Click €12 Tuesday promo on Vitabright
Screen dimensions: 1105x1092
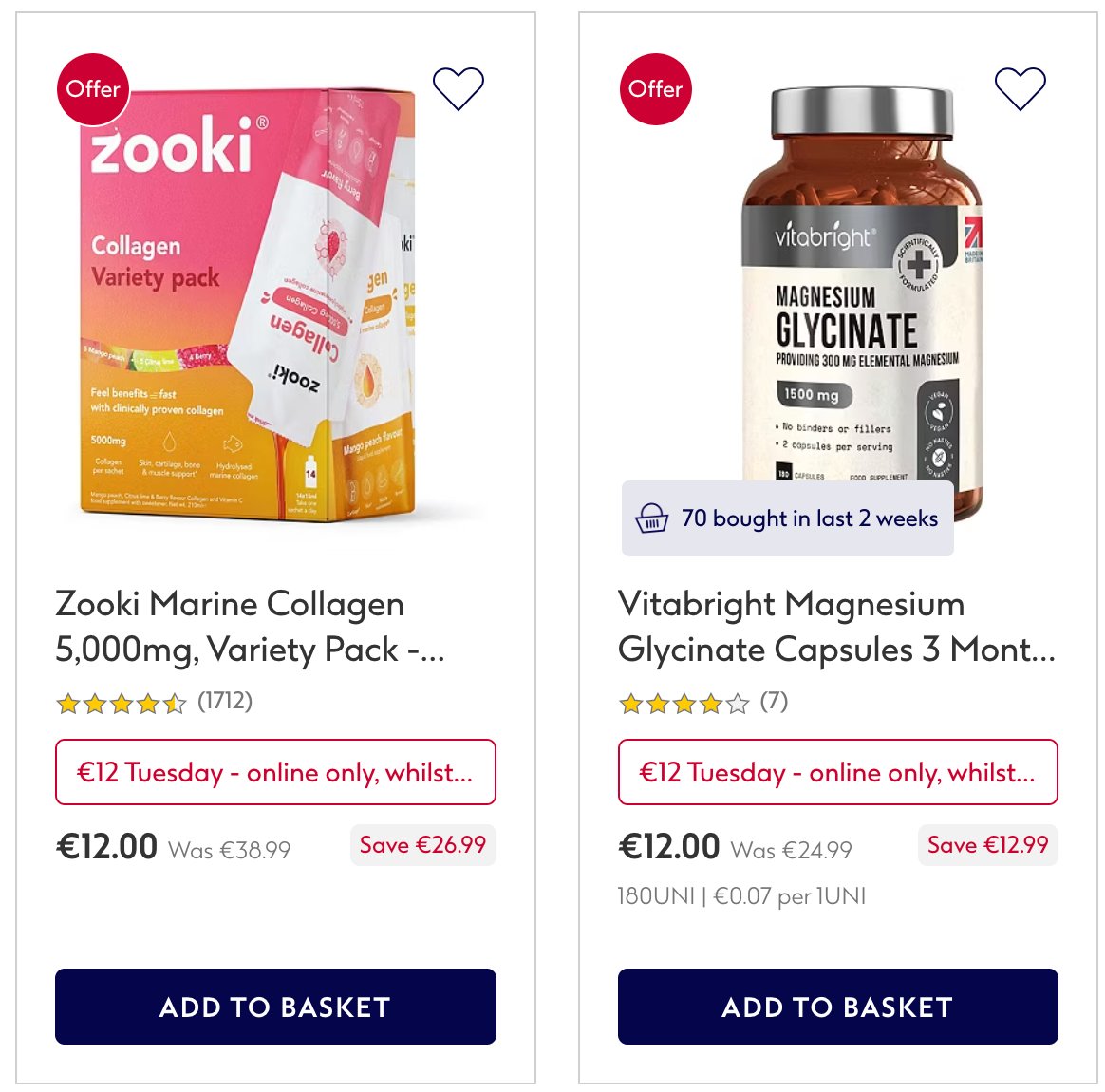837,772
